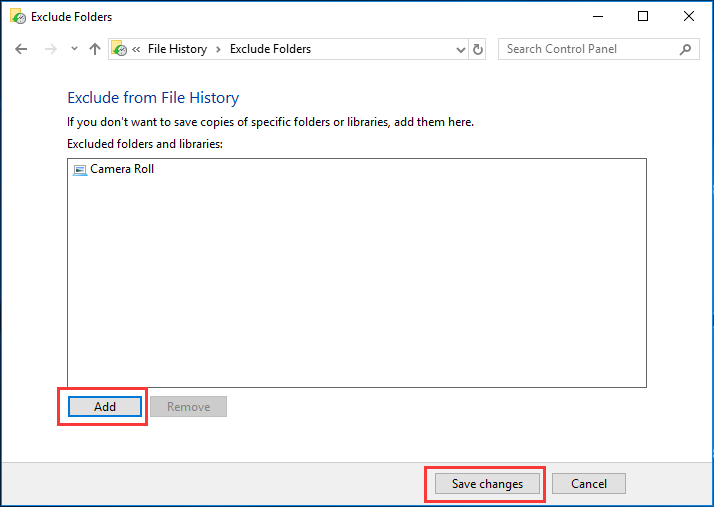Click the Exclude Folders title bar icon

tap(17, 16)
